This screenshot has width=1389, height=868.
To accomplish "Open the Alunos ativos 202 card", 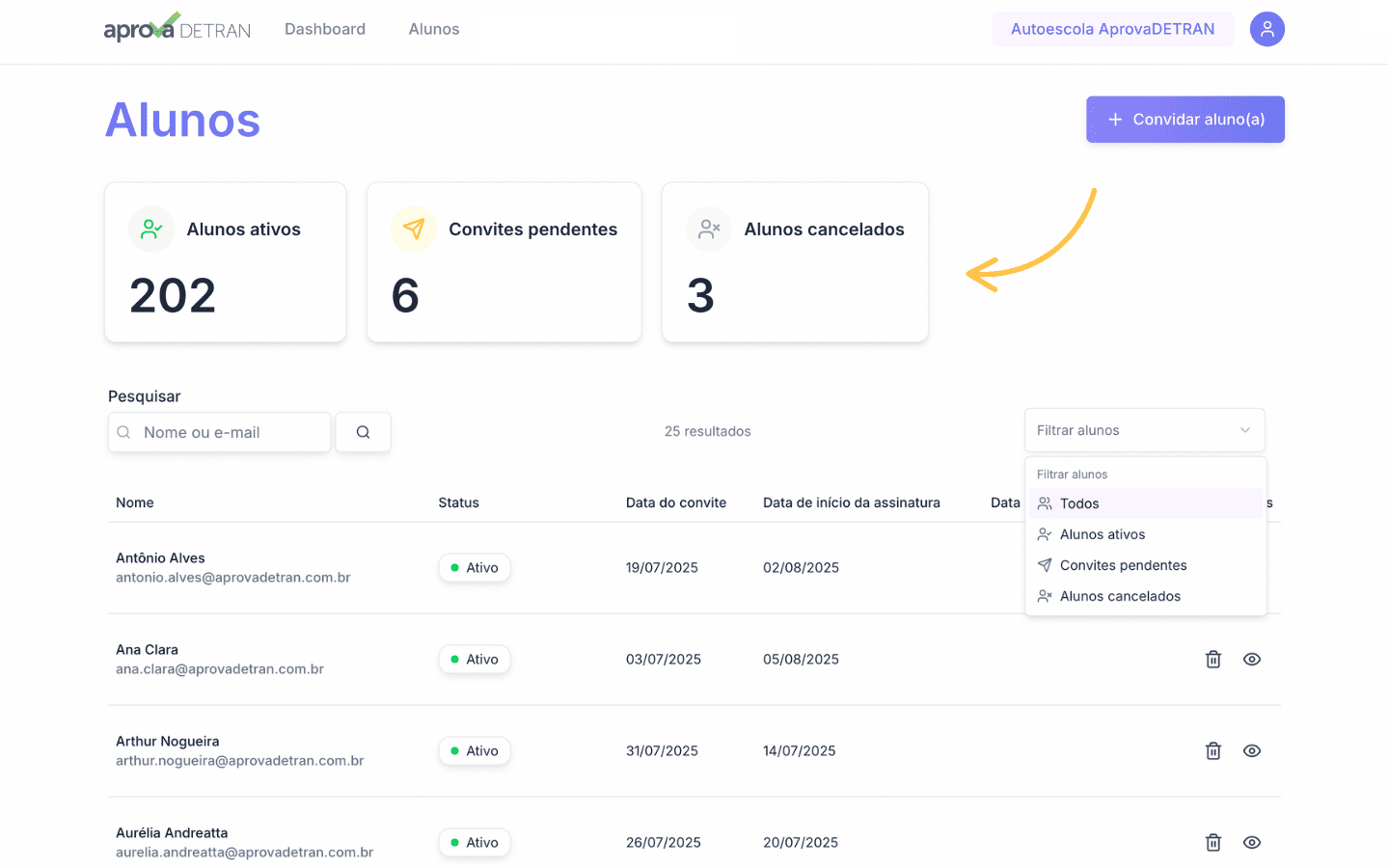I will pos(226,262).
